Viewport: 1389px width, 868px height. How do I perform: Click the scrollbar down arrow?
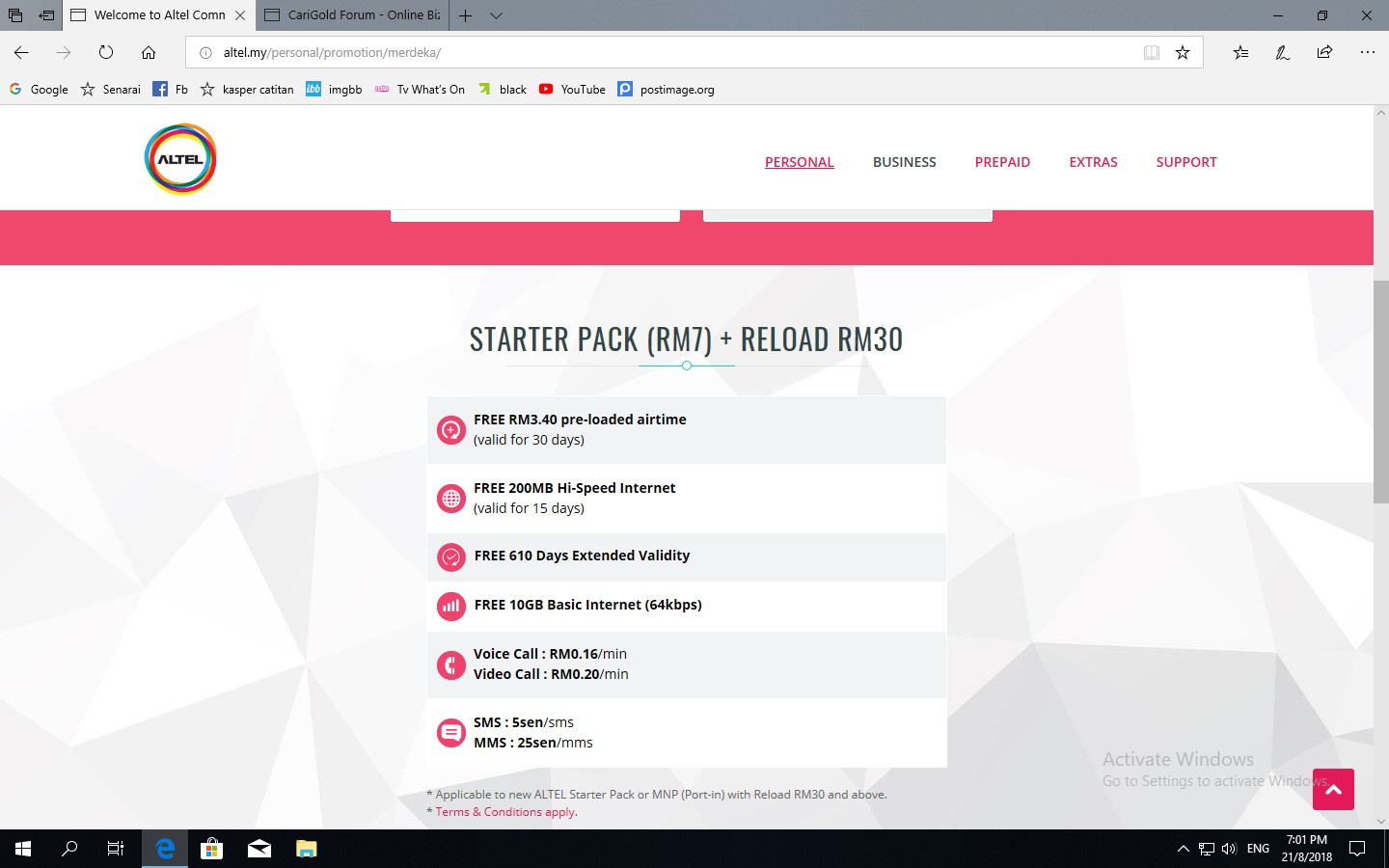pyautogui.click(x=1381, y=822)
